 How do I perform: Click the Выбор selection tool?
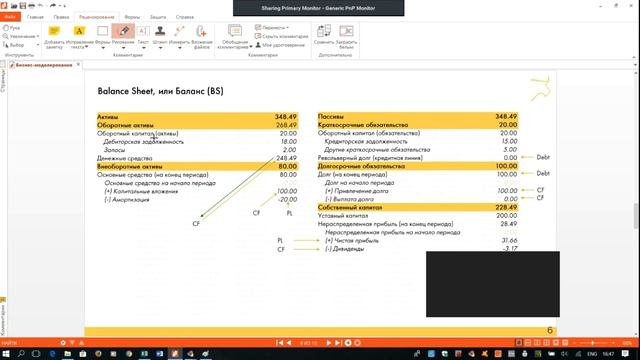(13, 45)
